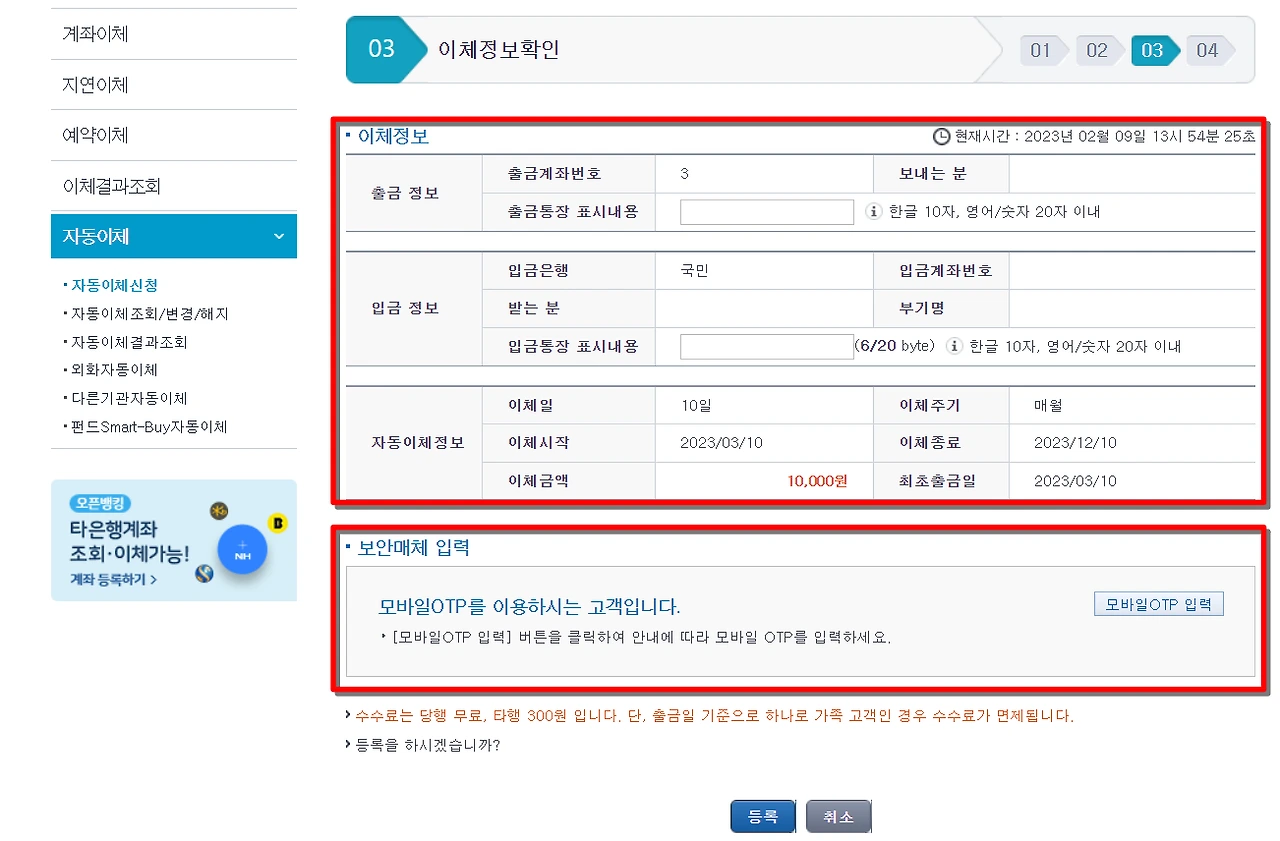Select step indicator 01 in the progress bar

click(x=1041, y=50)
